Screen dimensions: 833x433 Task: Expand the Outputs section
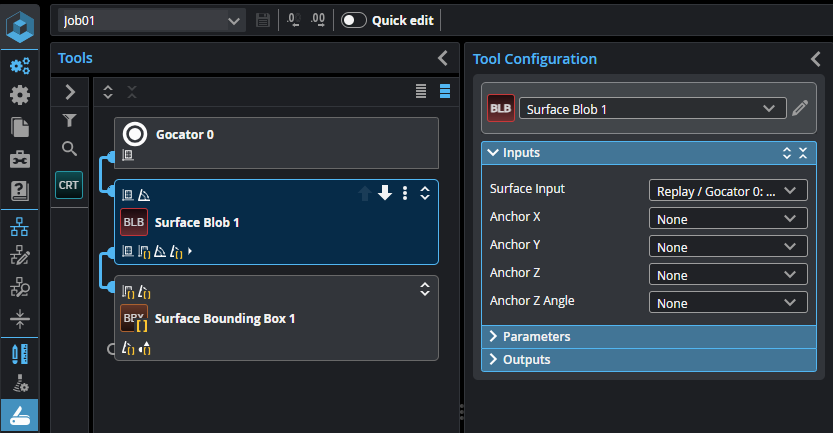pos(527,359)
